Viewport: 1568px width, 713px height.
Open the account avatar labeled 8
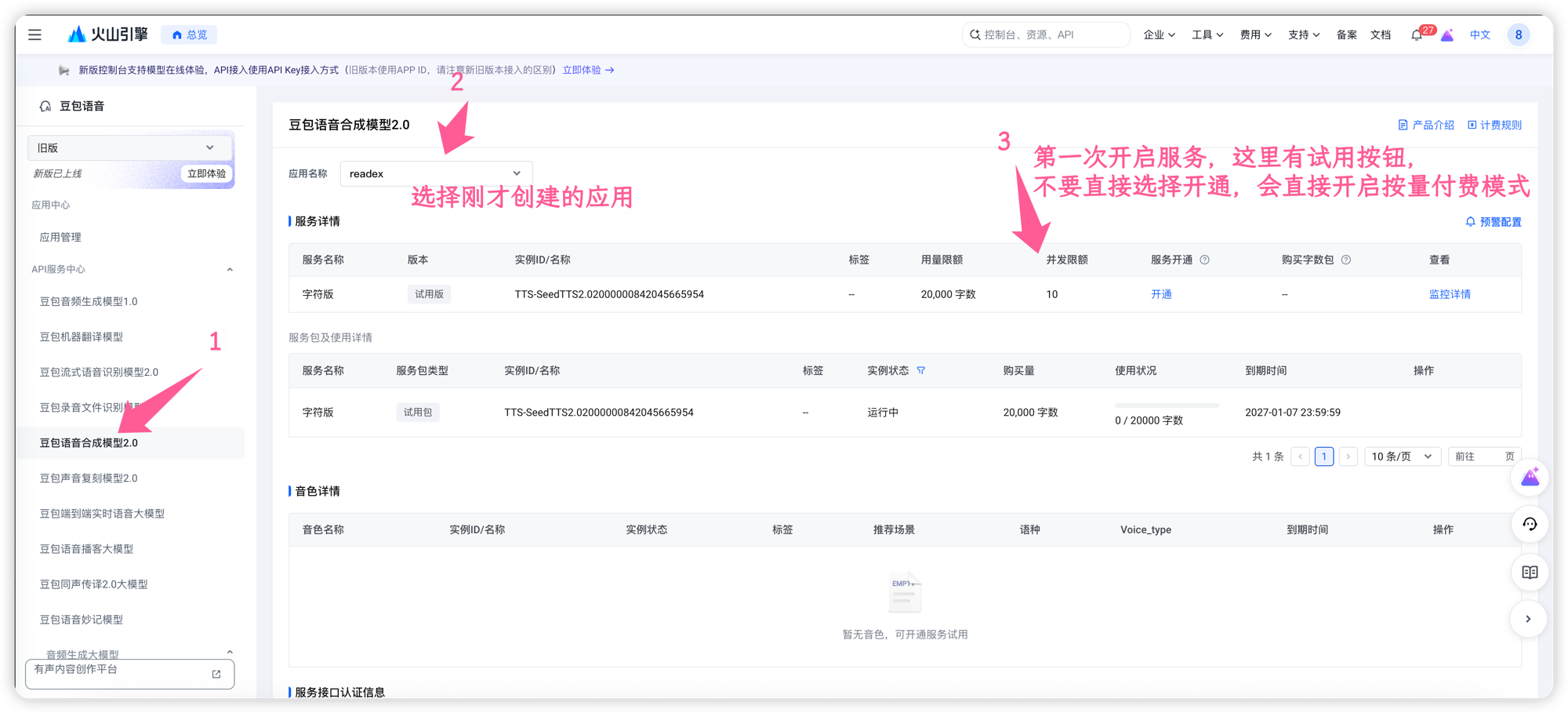[x=1519, y=35]
